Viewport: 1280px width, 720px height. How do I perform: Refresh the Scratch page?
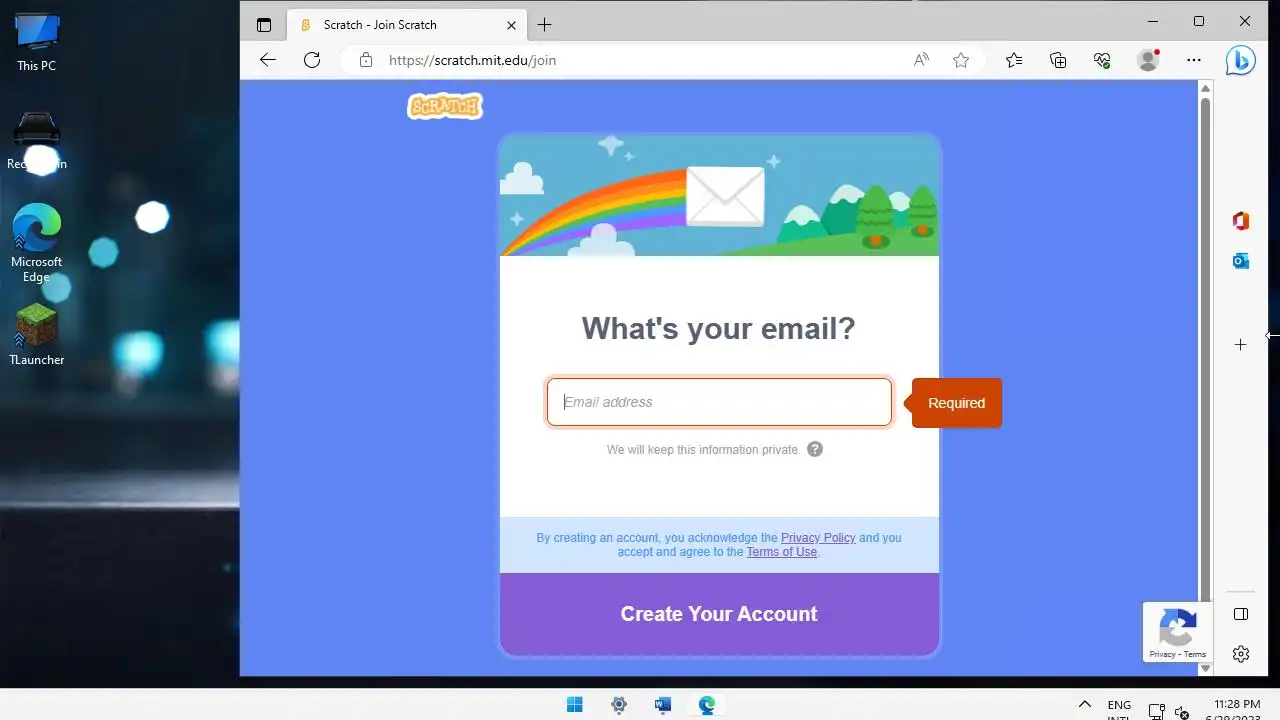[312, 60]
